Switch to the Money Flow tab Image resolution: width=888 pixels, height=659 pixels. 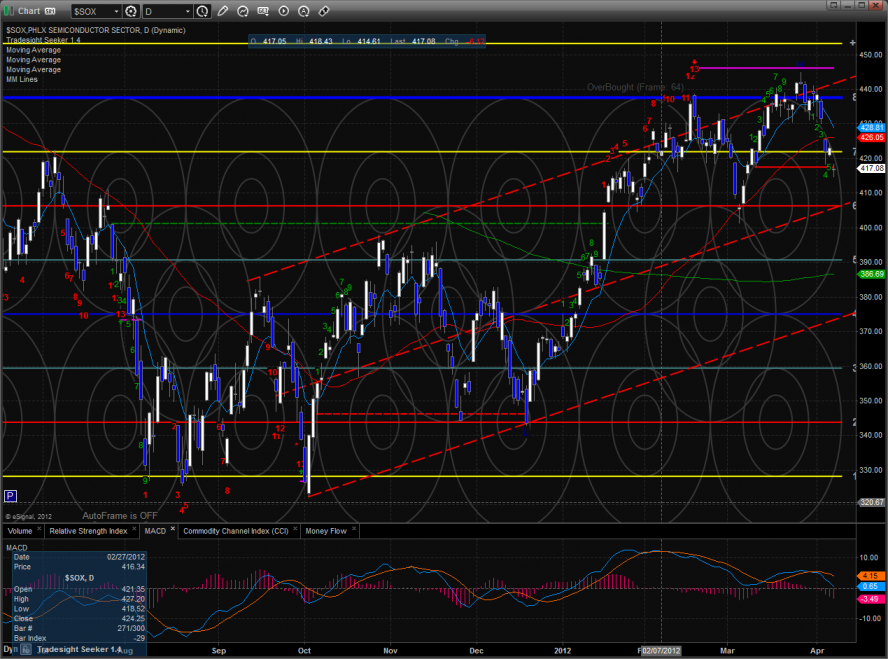pos(324,530)
